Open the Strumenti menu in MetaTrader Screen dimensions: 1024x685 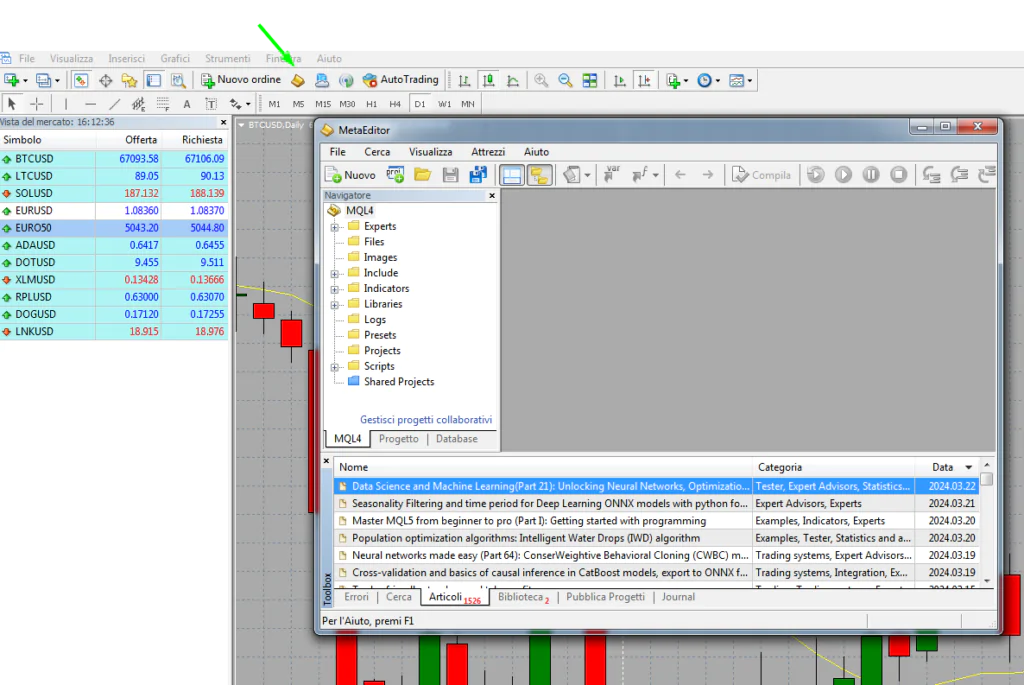click(227, 59)
